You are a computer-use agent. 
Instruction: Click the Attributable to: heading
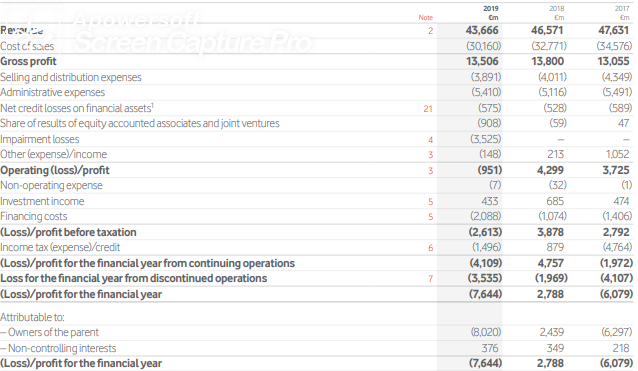[x=32, y=317]
